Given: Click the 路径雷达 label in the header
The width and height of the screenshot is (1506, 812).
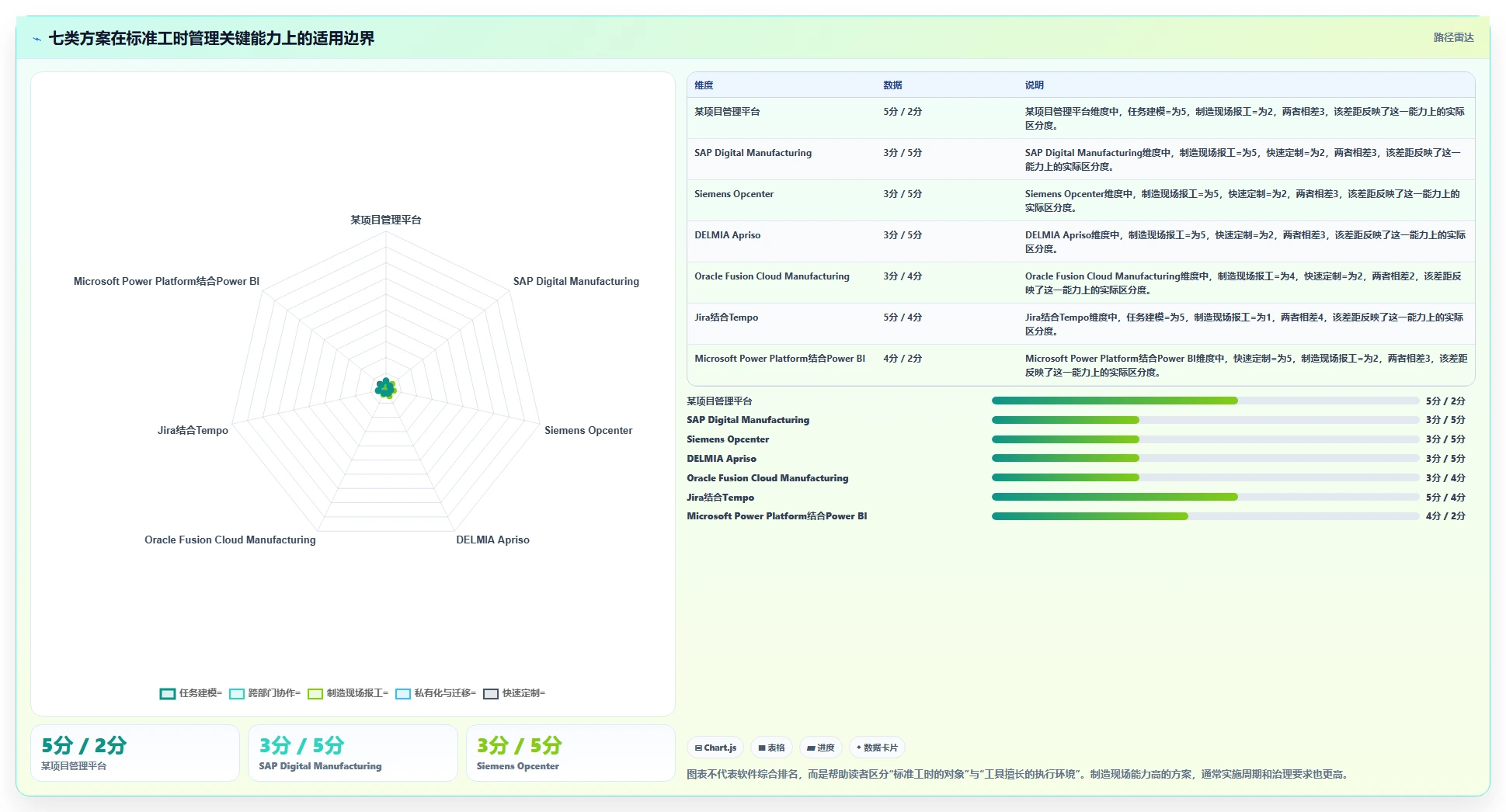Looking at the screenshot, I should coord(1453,37).
